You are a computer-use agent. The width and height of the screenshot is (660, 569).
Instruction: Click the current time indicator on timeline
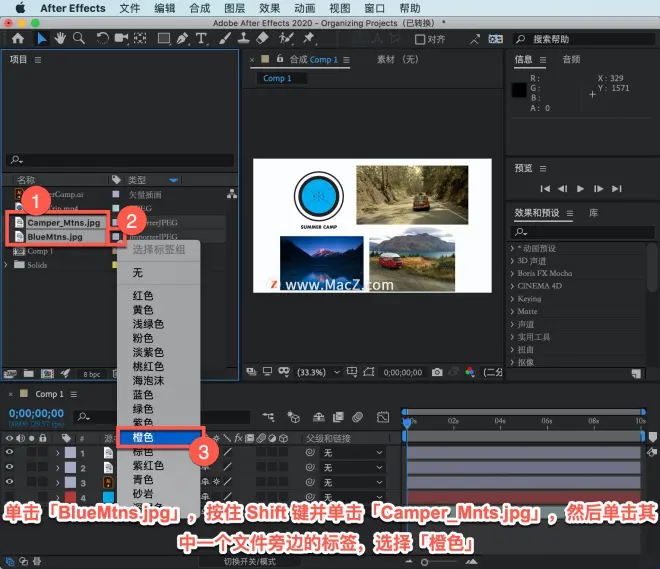pyautogui.click(x=407, y=422)
